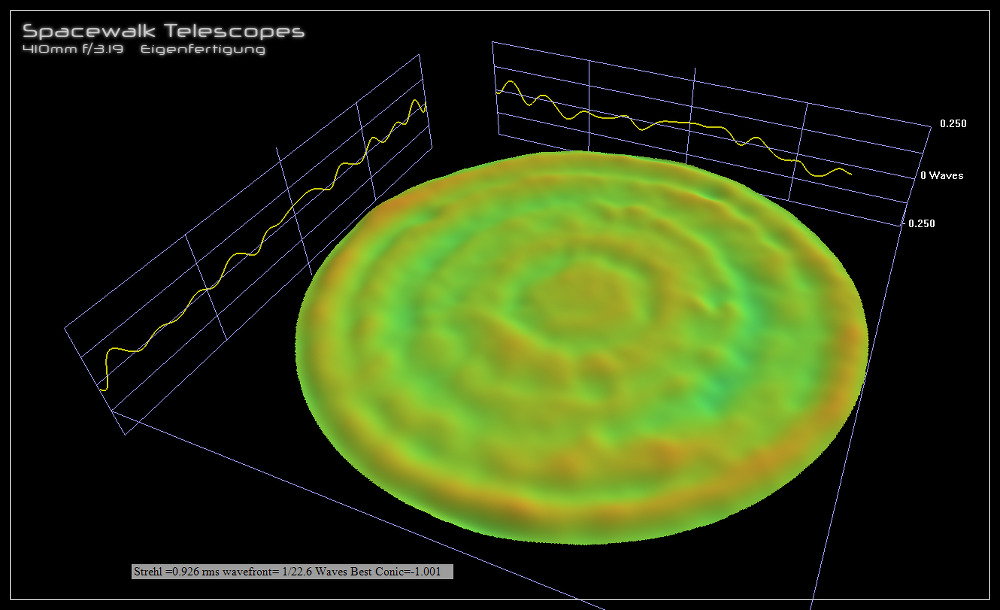The width and height of the screenshot is (1000, 610).
Task: Select the 410mm f/3.19 specification text
Action: click(71, 50)
